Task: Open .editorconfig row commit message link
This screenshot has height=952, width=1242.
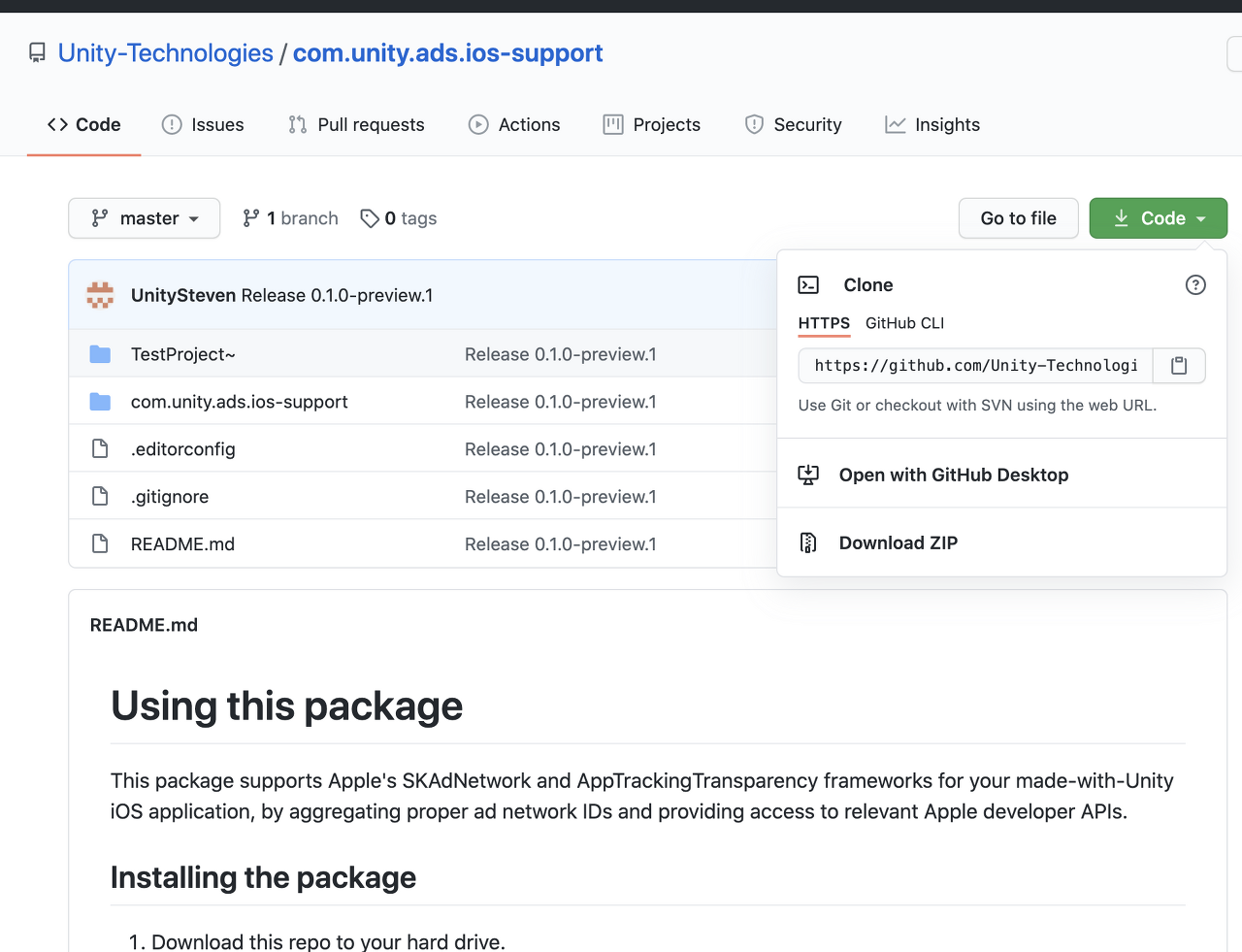Action: coord(561,449)
